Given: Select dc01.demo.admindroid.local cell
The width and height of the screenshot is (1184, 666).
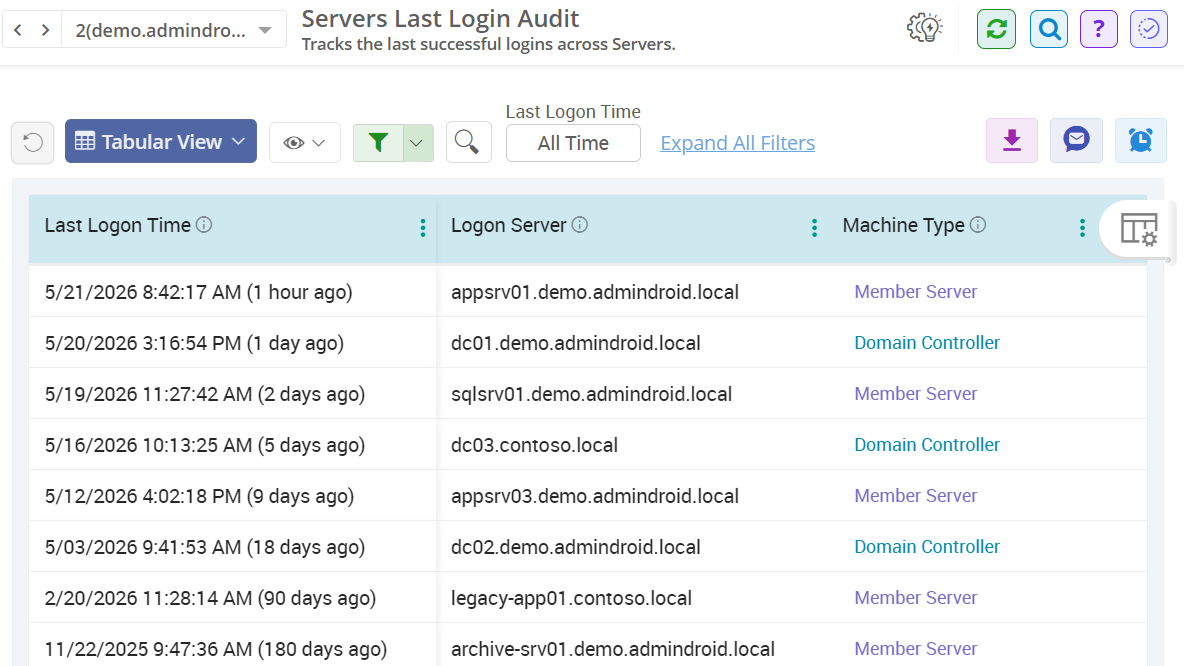Looking at the screenshot, I should pos(575,344).
